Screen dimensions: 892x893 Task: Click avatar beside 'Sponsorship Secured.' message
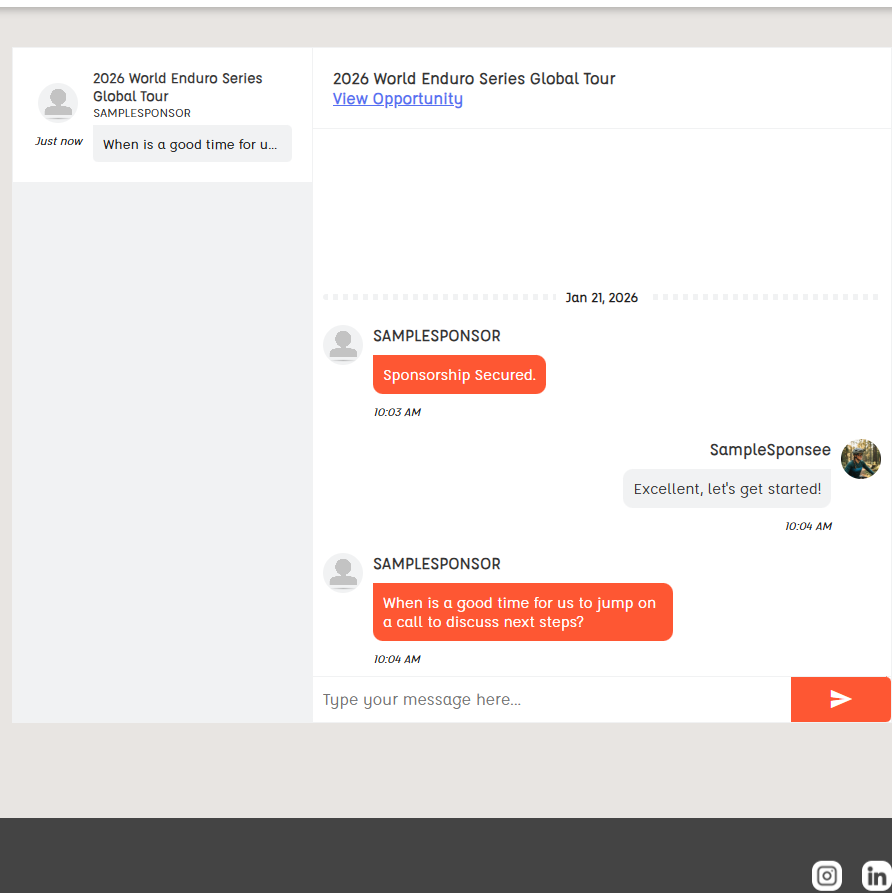(x=343, y=345)
